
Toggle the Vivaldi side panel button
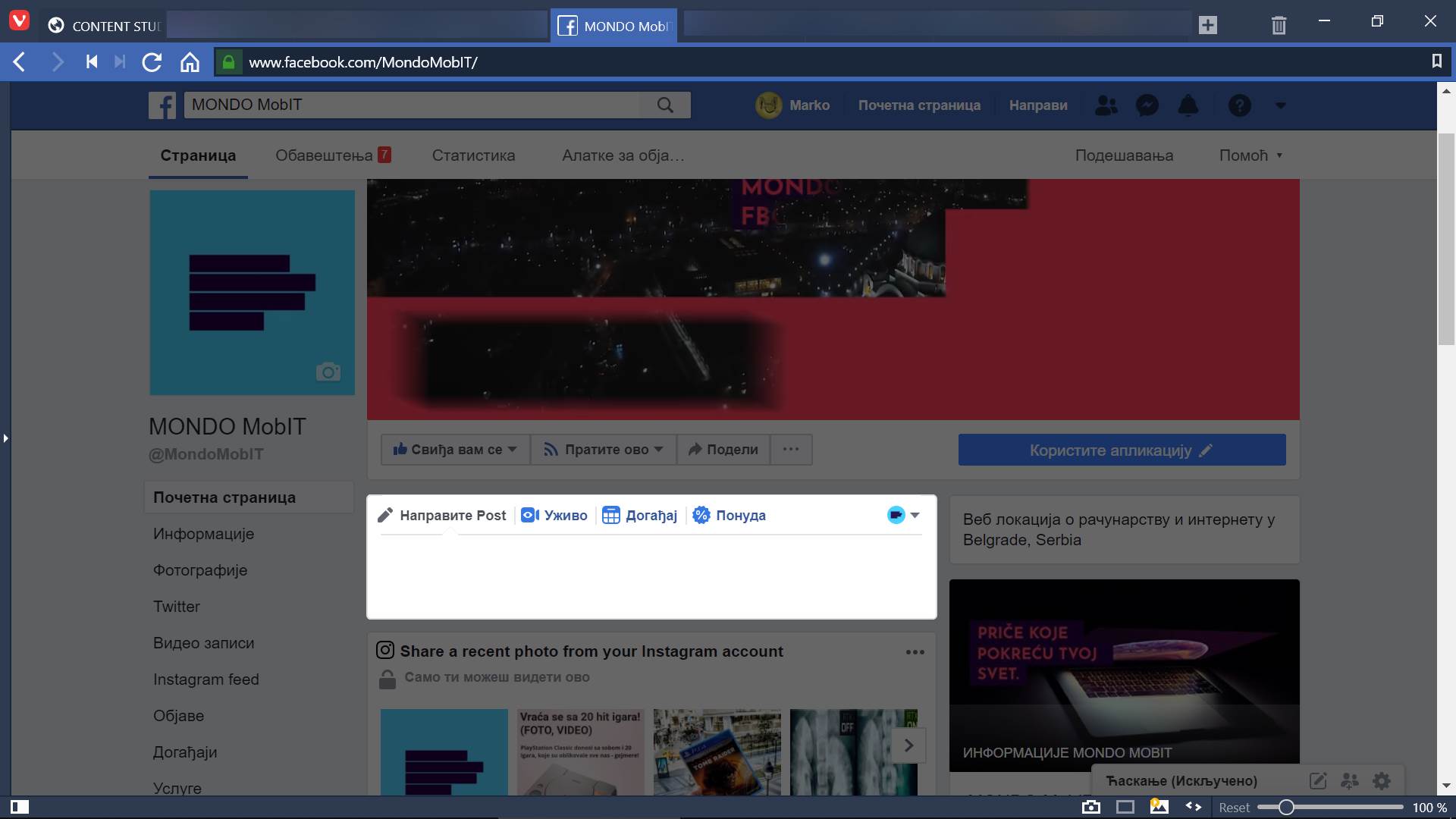pyautogui.click(x=20, y=807)
